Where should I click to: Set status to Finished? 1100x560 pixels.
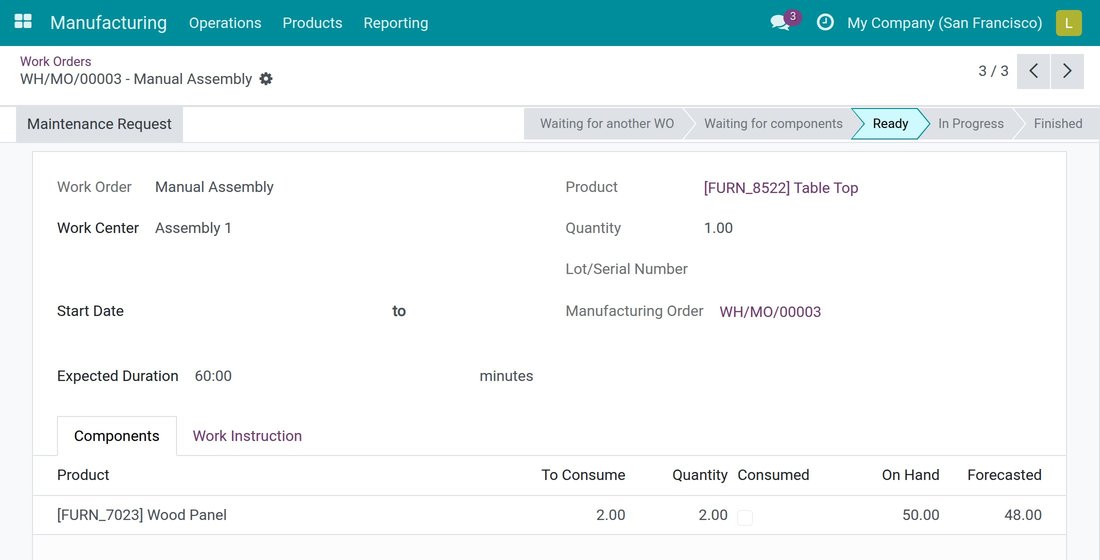[1057, 124]
